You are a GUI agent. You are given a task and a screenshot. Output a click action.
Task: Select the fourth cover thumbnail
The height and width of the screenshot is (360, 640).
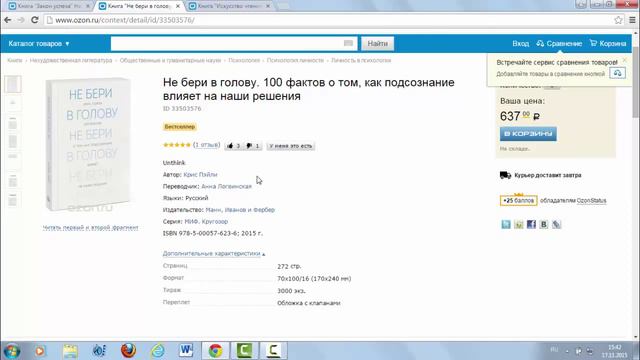pos(13,142)
